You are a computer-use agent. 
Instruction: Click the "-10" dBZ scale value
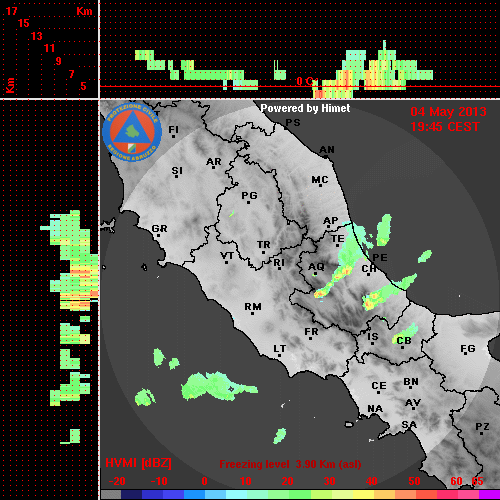pos(159,481)
